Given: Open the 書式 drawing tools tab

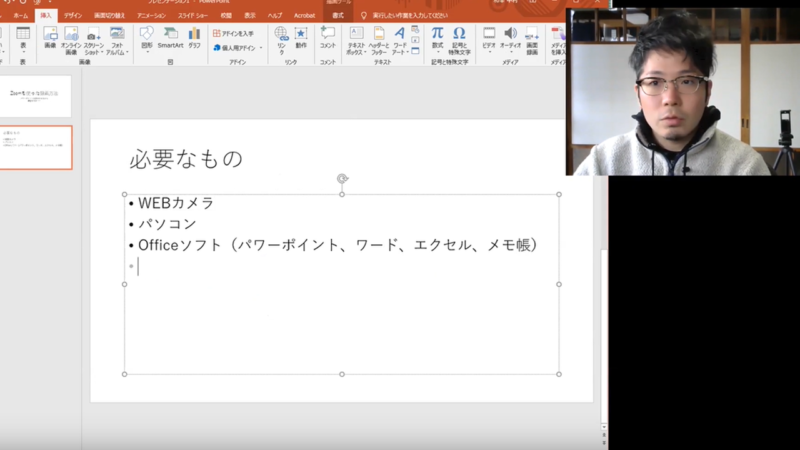Looking at the screenshot, I should pos(338,16).
